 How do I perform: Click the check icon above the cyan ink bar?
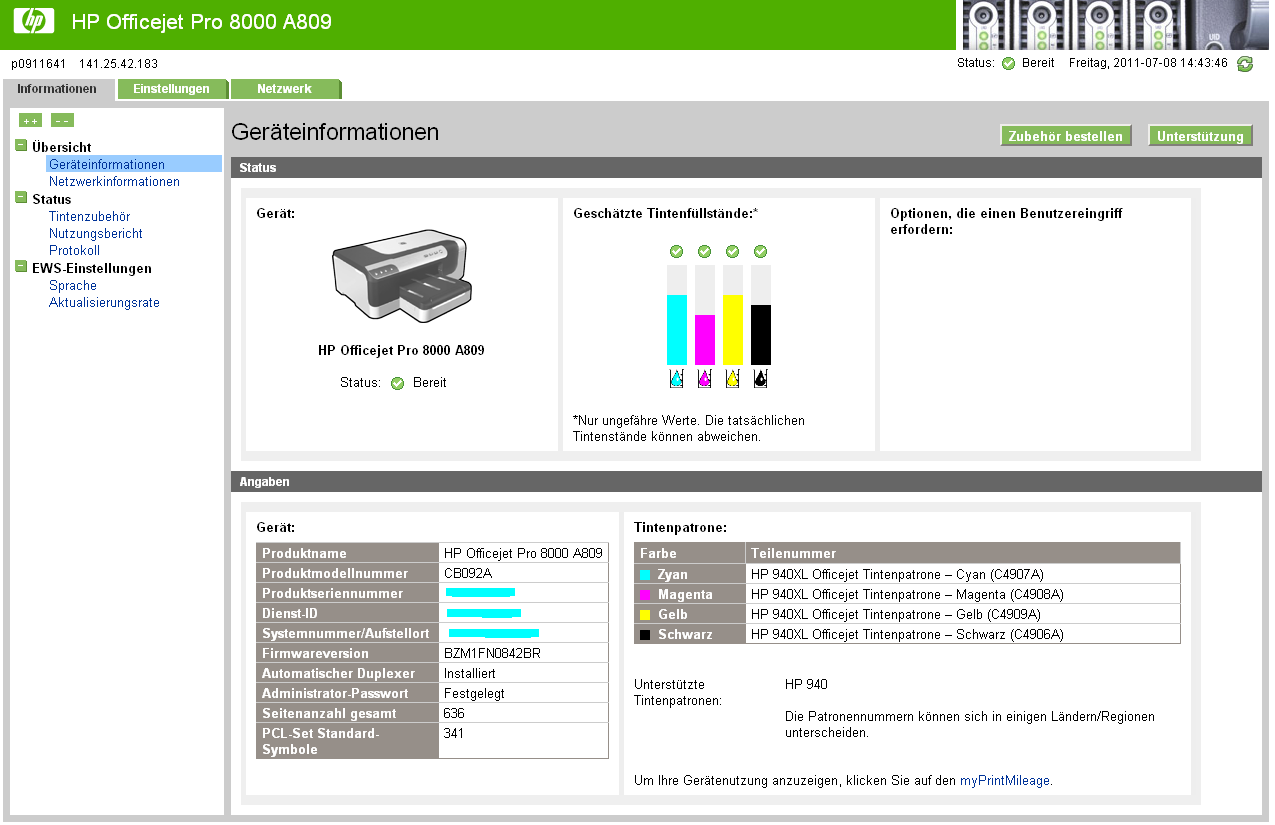click(677, 251)
